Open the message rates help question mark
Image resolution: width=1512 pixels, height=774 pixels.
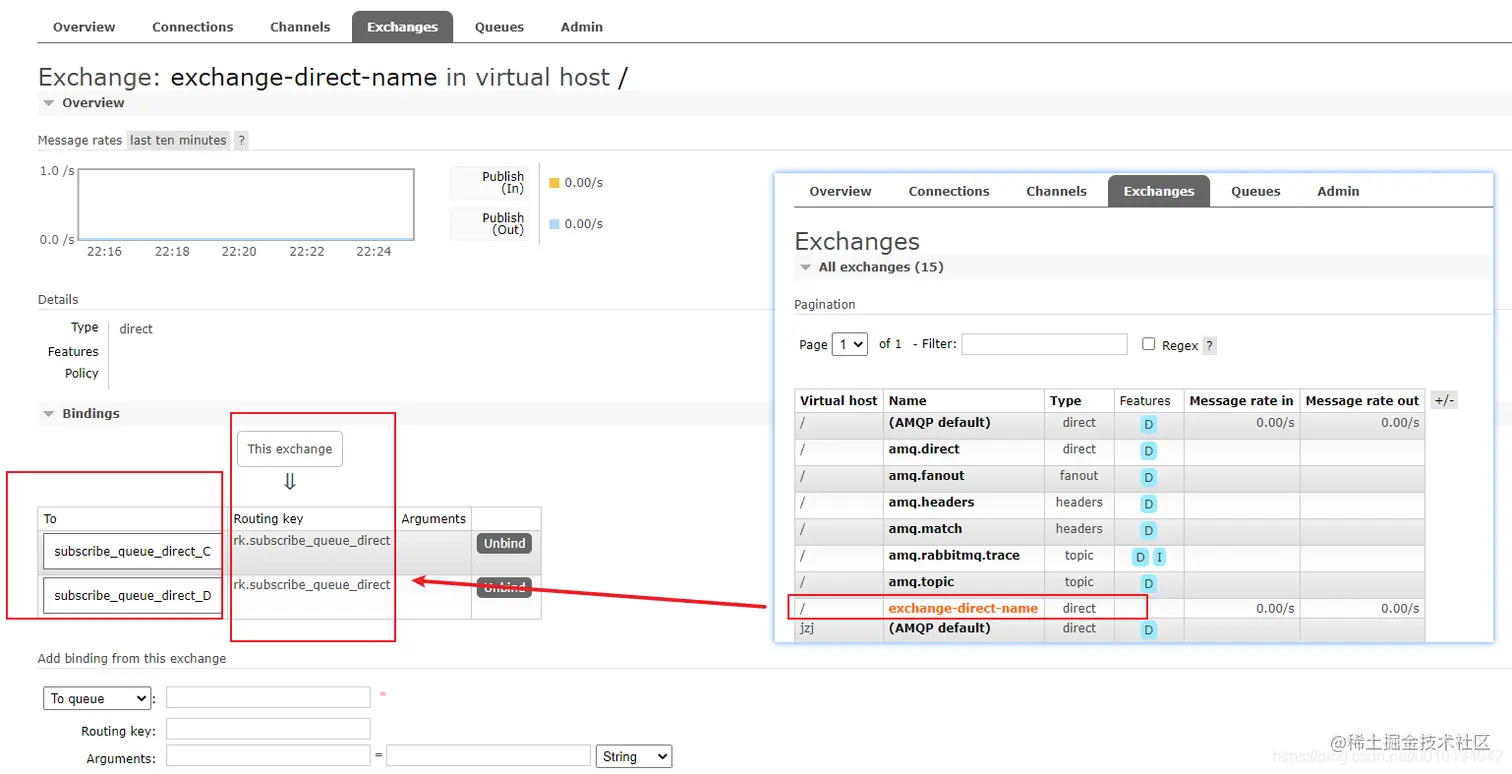pos(241,140)
